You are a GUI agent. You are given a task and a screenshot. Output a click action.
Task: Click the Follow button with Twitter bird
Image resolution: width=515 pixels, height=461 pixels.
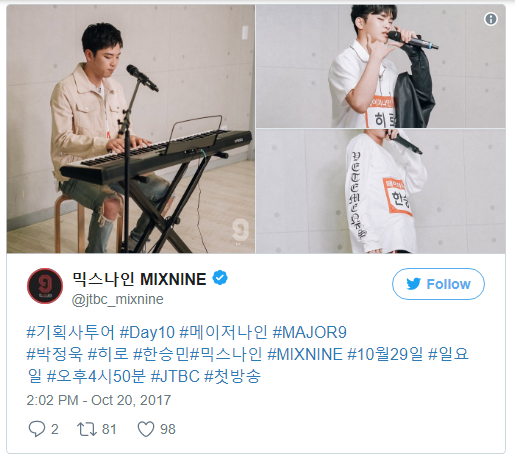click(438, 284)
